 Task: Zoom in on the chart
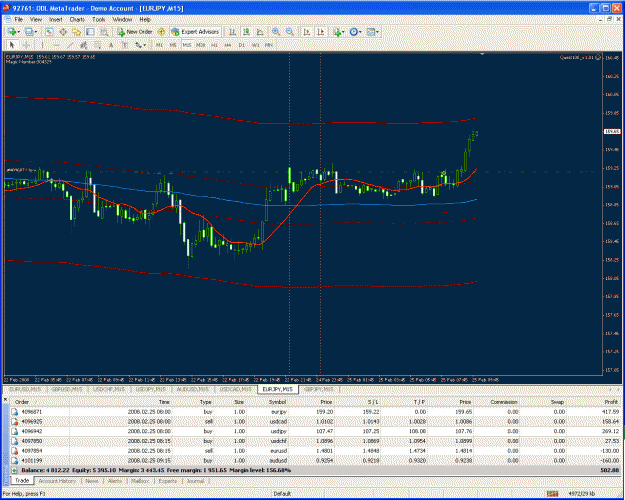276,32
